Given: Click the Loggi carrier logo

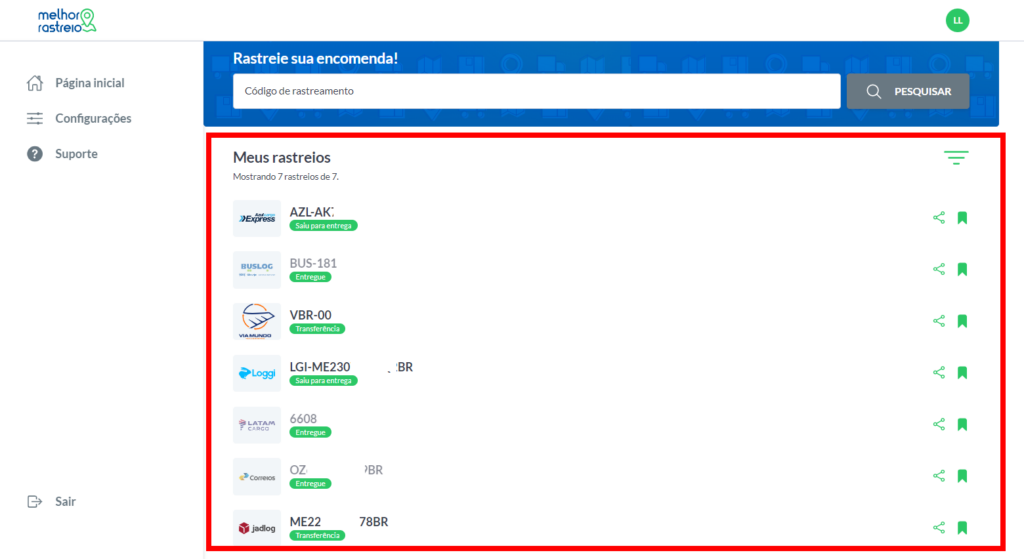Looking at the screenshot, I should pyautogui.click(x=257, y=373).
